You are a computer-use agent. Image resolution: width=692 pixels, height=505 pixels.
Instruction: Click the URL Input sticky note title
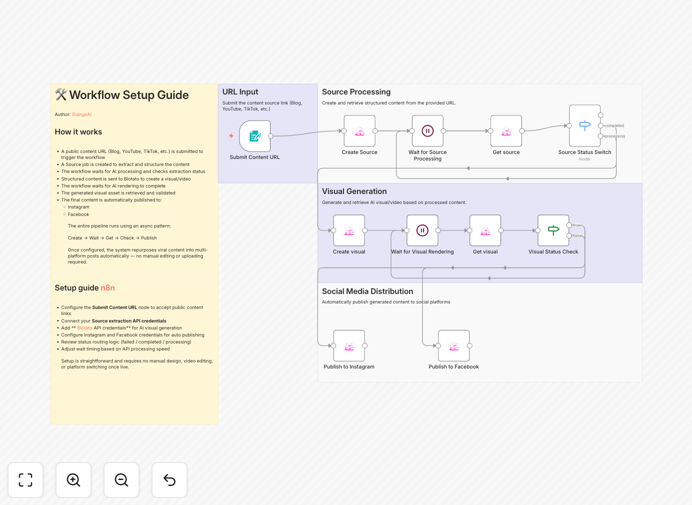pyautogui.click(x=240, y=92)
